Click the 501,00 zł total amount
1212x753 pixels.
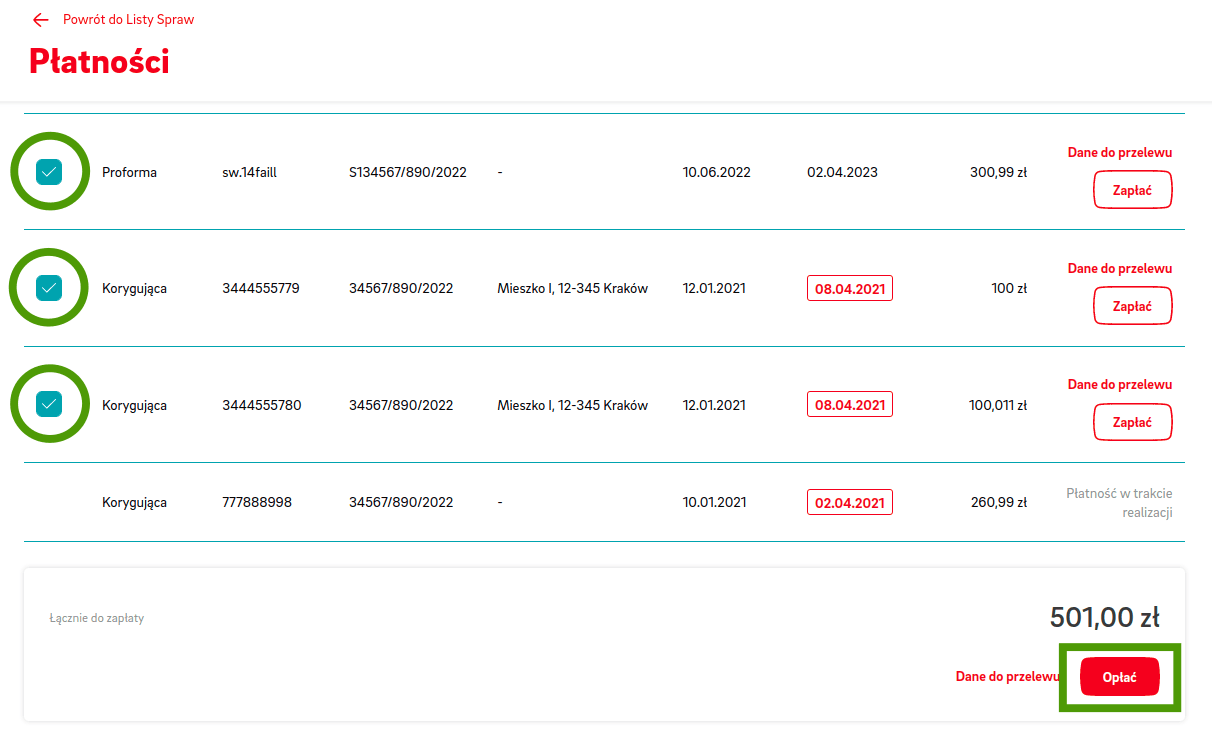tap(1104, 618)
